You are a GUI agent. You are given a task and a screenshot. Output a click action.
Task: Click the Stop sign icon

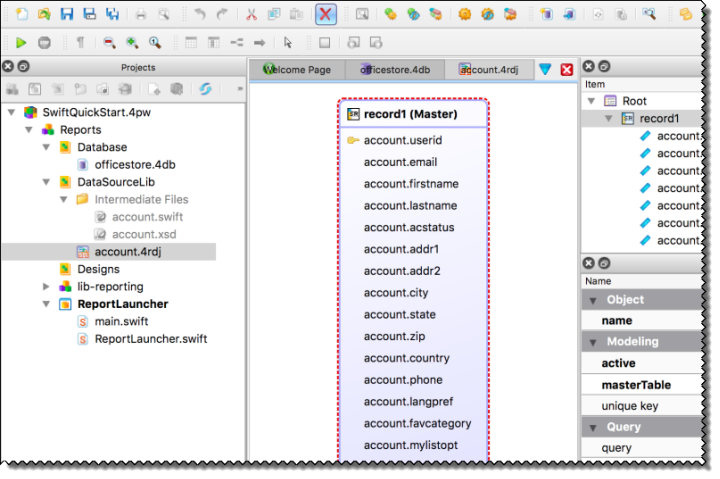44,43
